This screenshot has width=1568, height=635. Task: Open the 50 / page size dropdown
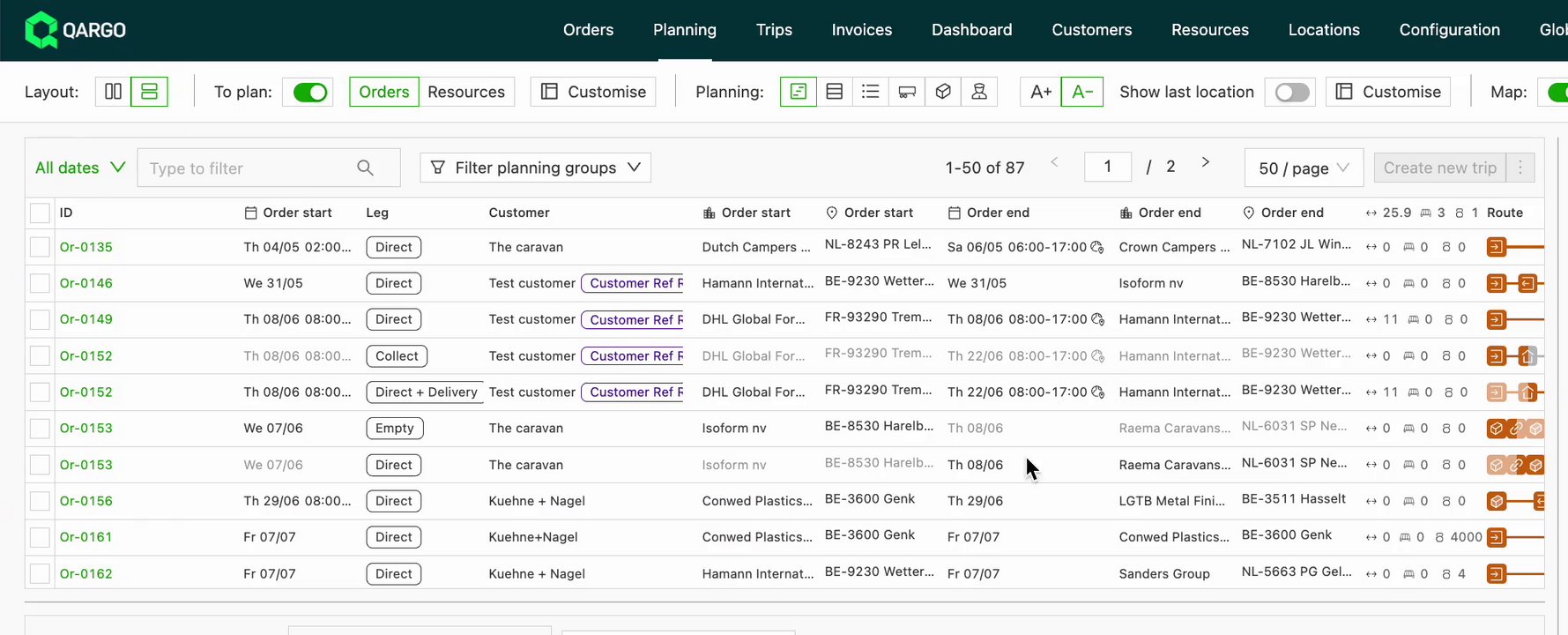1304,168
